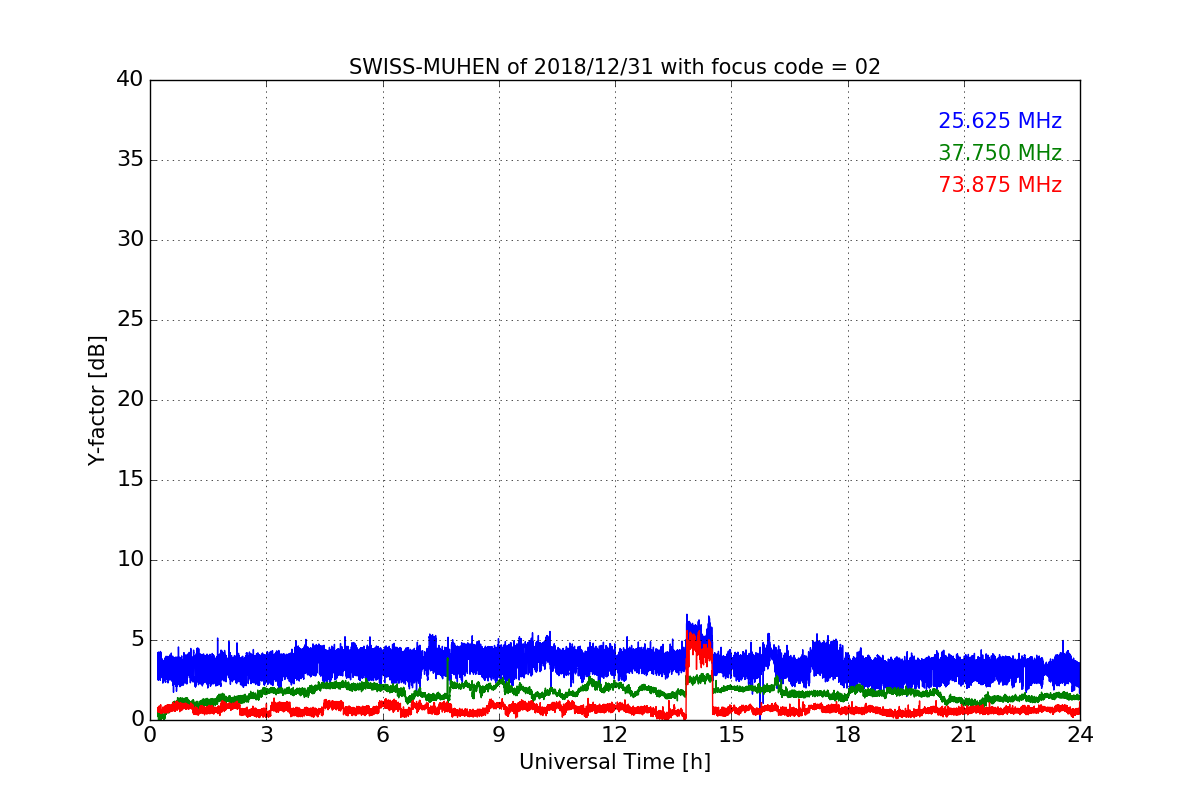Click the x-axis tick value 6

point(383,735)
